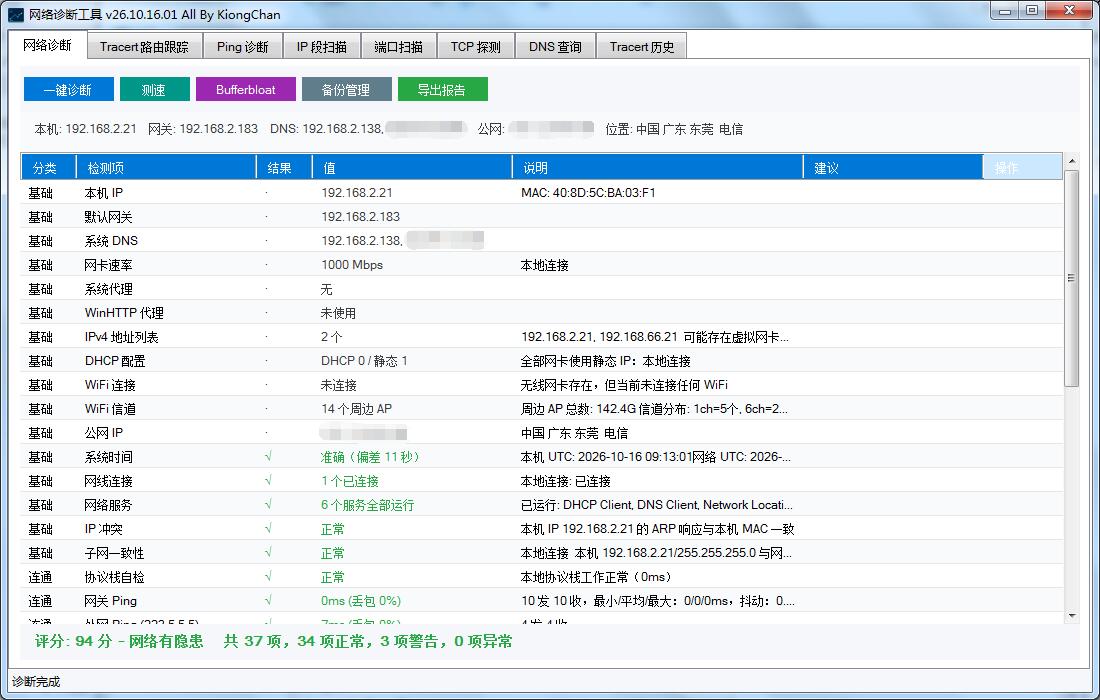Click the 评分: 94 分 score summary
Viewport: 1100px width, 700px height.
point(119,641)
